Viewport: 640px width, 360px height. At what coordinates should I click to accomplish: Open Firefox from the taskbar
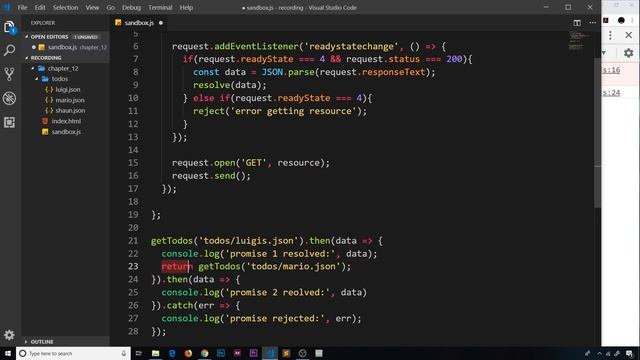[x=188, y=353]
